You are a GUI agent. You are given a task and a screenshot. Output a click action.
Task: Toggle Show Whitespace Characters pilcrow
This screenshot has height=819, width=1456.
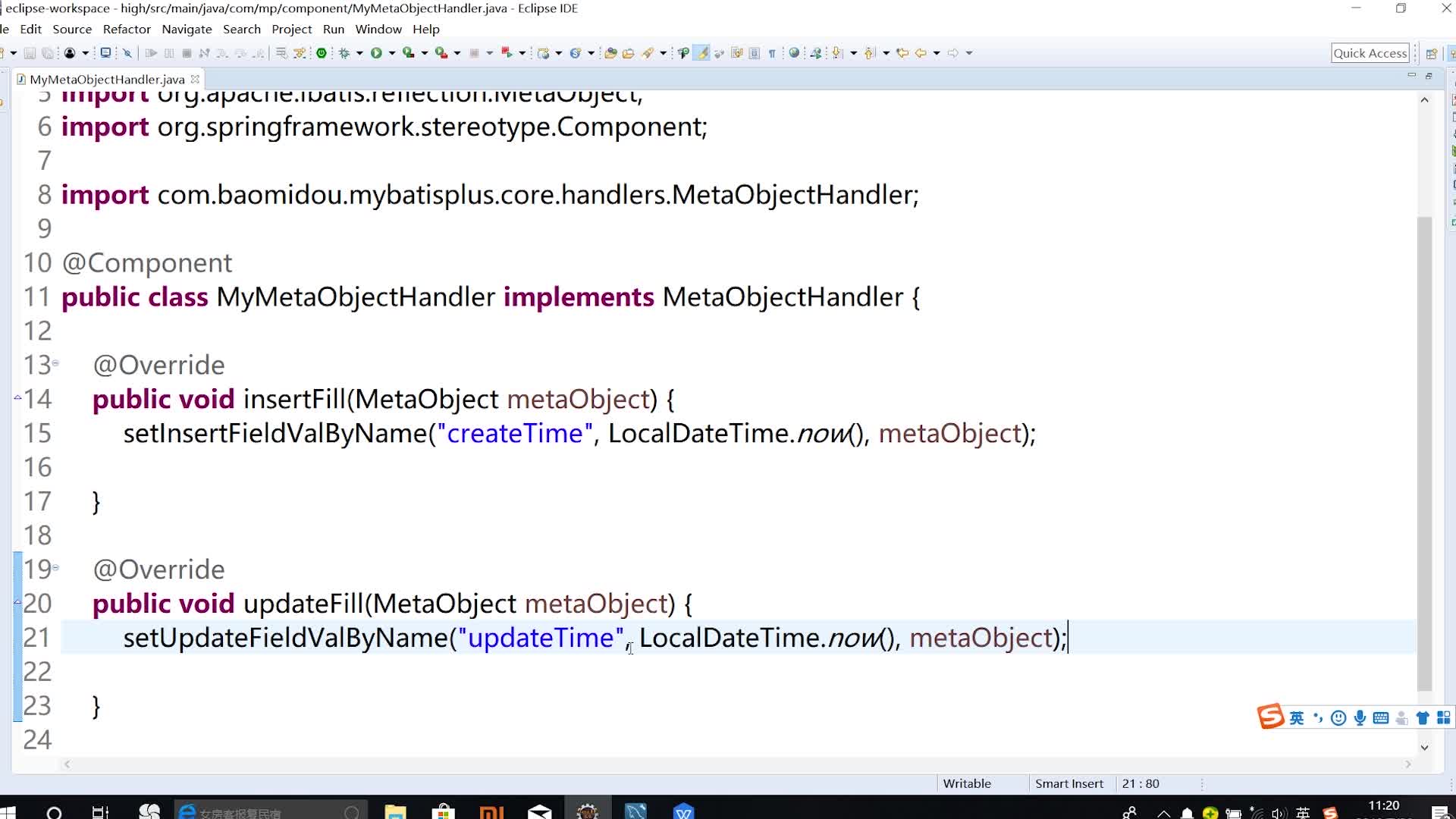click(772, 53)
